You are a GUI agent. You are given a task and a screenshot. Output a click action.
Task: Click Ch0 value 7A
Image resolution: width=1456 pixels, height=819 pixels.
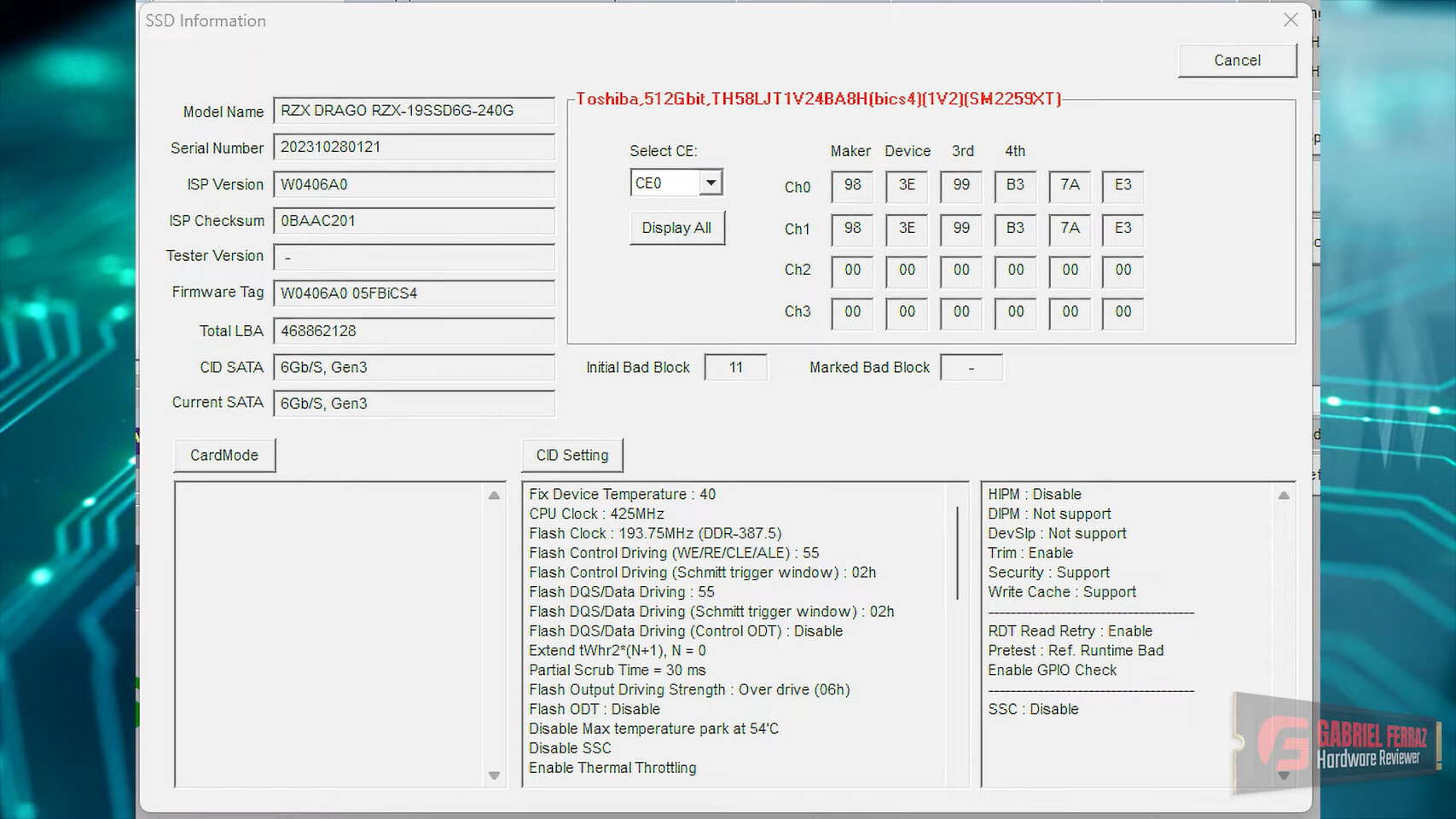[x=1070, y=186]
